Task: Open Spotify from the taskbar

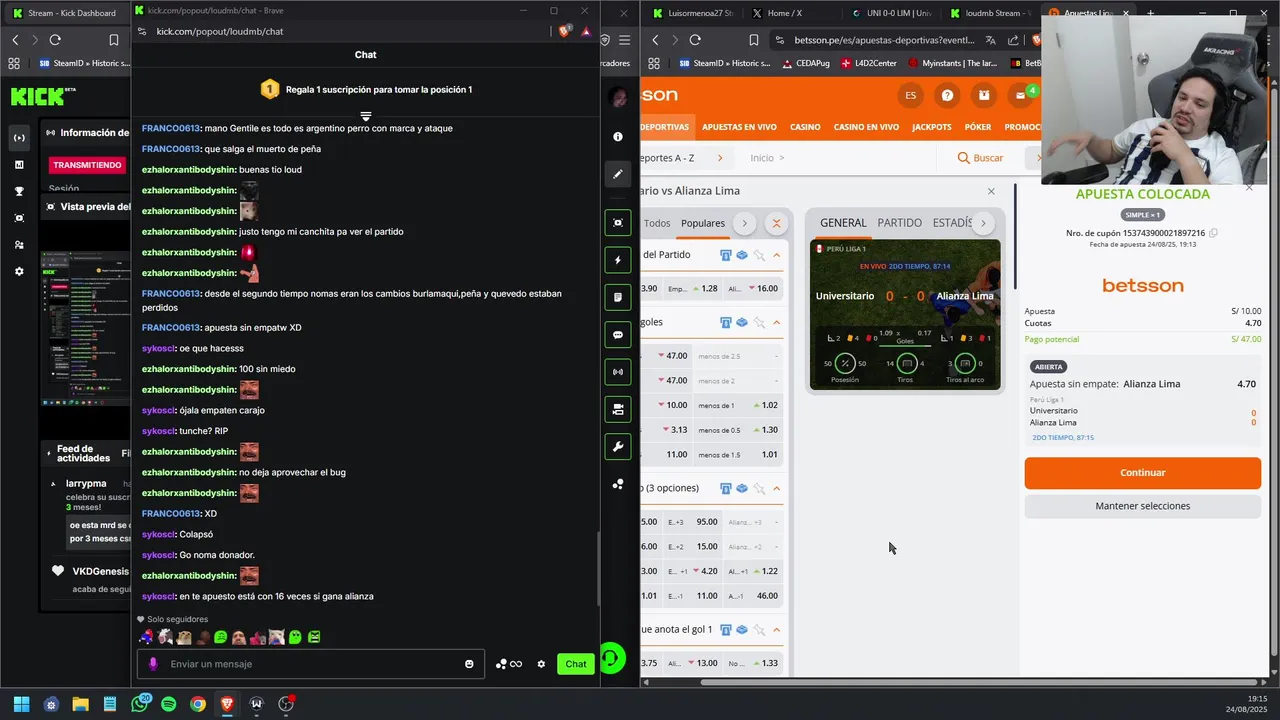Action: [x=168, y=704]
